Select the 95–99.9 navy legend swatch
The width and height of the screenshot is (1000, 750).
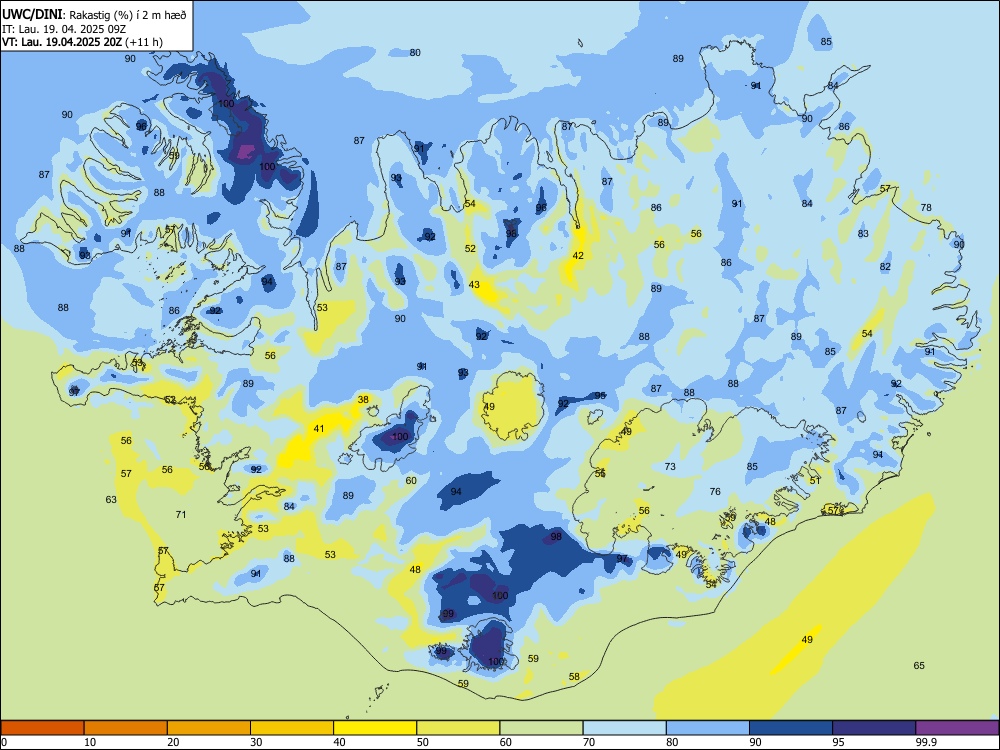(x=874, y=728)
